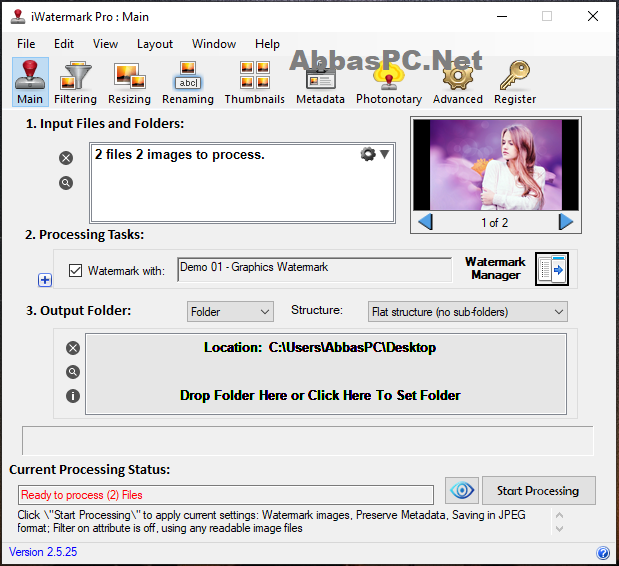This screenshot has width=619, height=566.
Task: Click the Start Processing button
Action: pos(539,490)
